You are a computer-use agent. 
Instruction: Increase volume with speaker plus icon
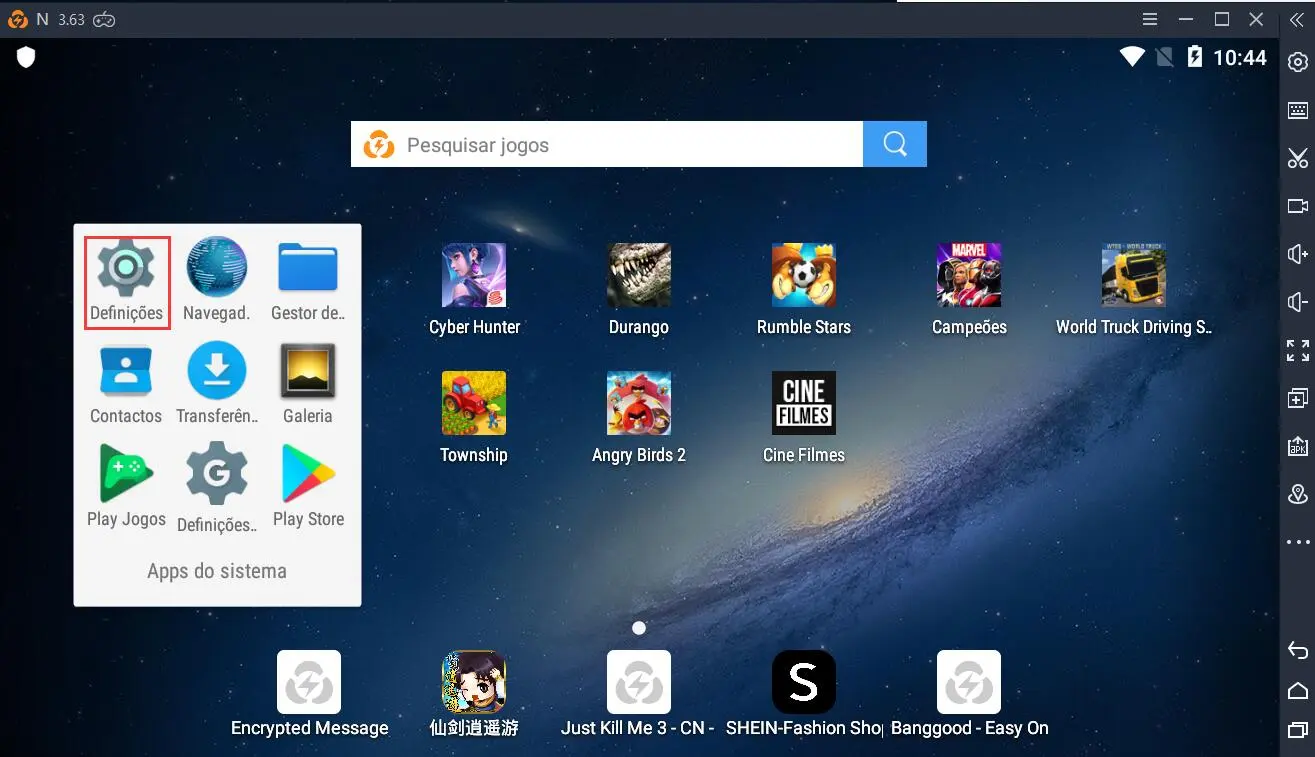(1298, 254)
